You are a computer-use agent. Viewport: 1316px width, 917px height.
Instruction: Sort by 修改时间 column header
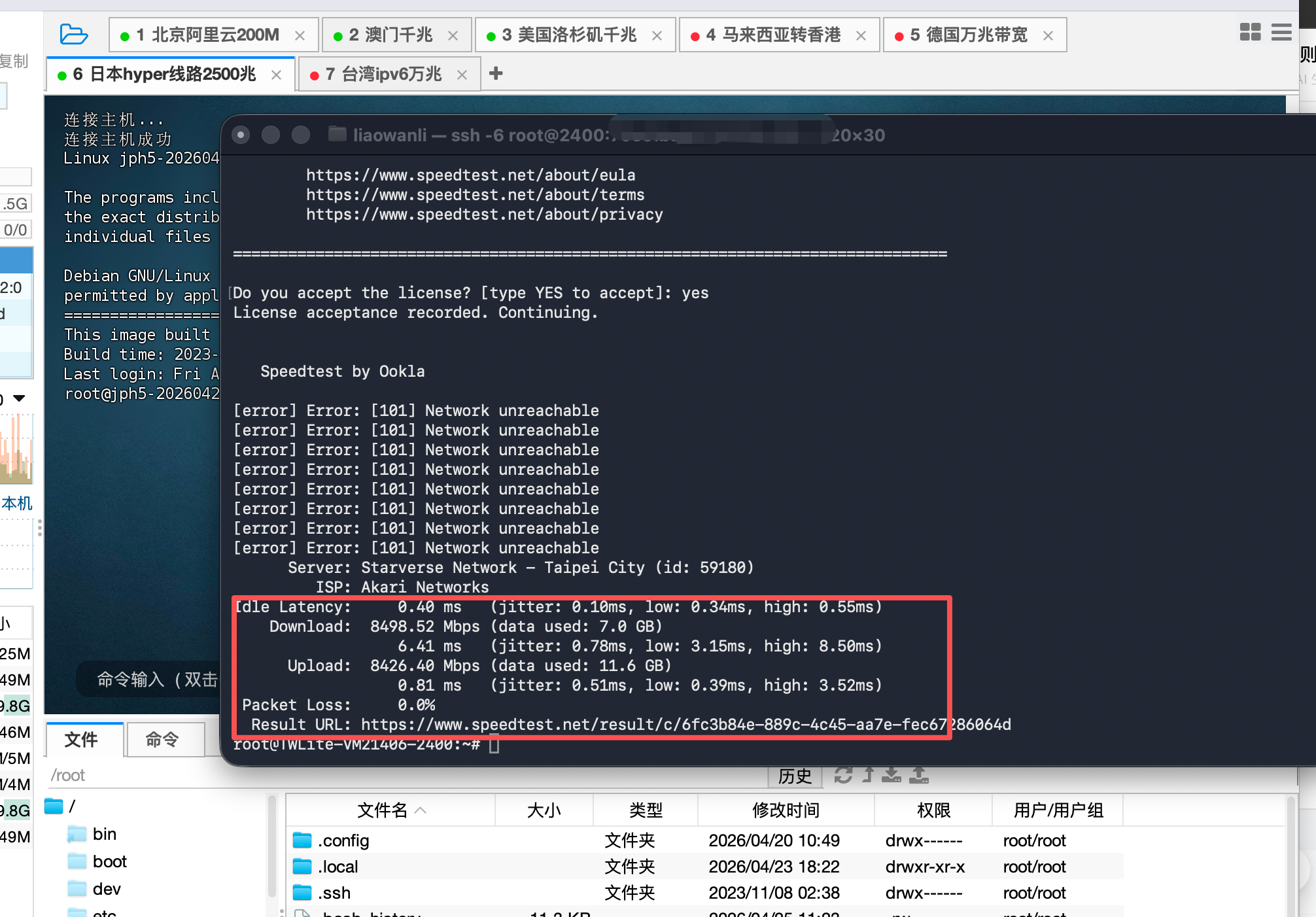click(x=786, y=810)
